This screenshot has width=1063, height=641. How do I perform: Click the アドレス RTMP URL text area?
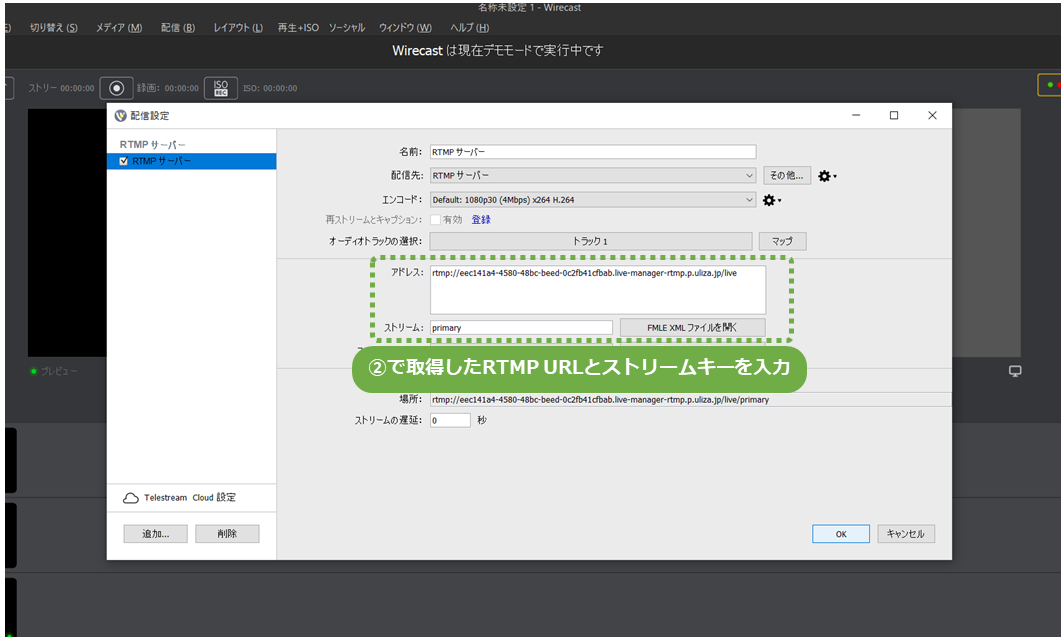click(x=598, y=290)
